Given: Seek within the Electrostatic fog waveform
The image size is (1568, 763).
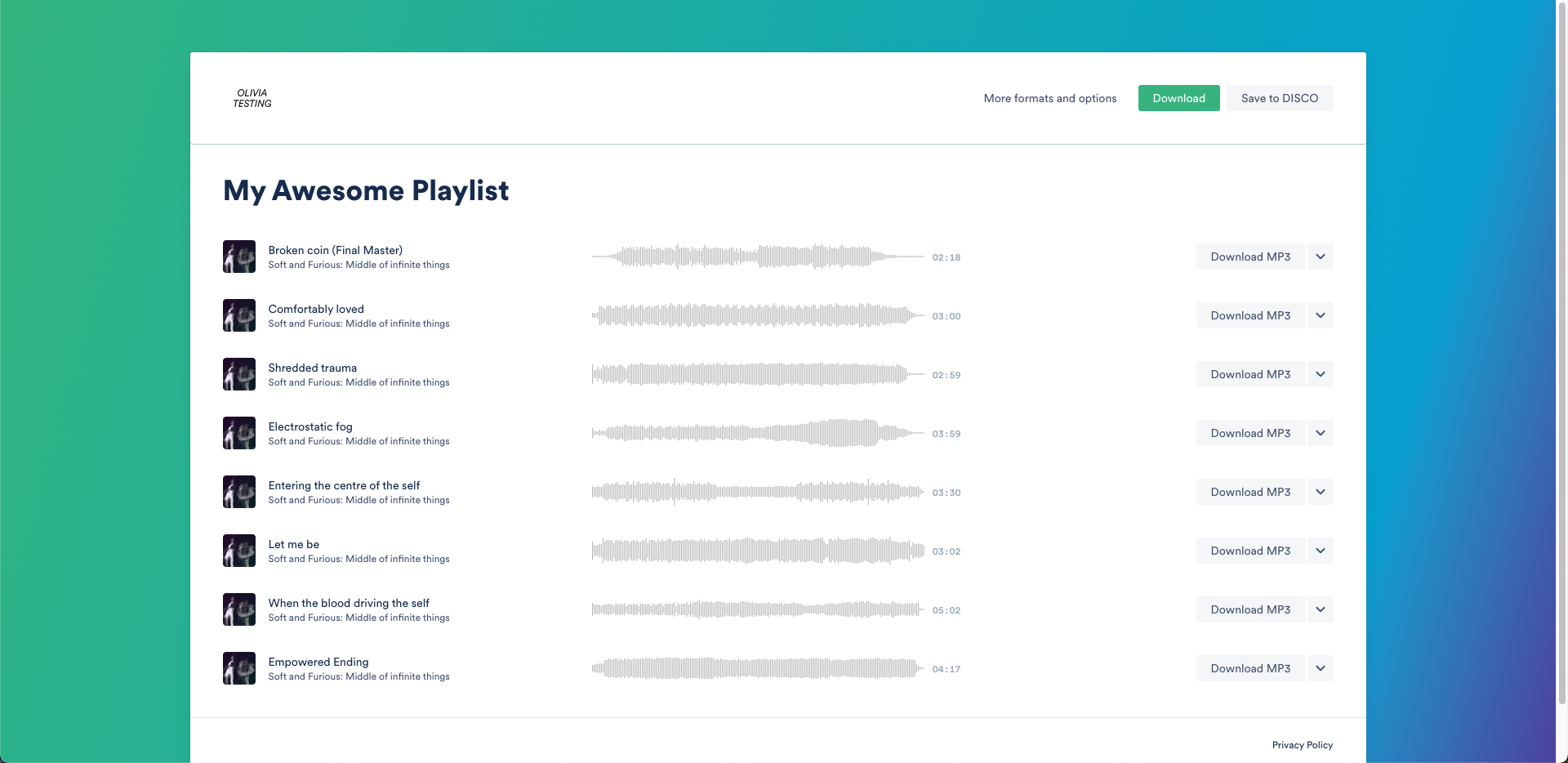Looking at the screenshot, I should pyautogui.click(x=759, y=433).
